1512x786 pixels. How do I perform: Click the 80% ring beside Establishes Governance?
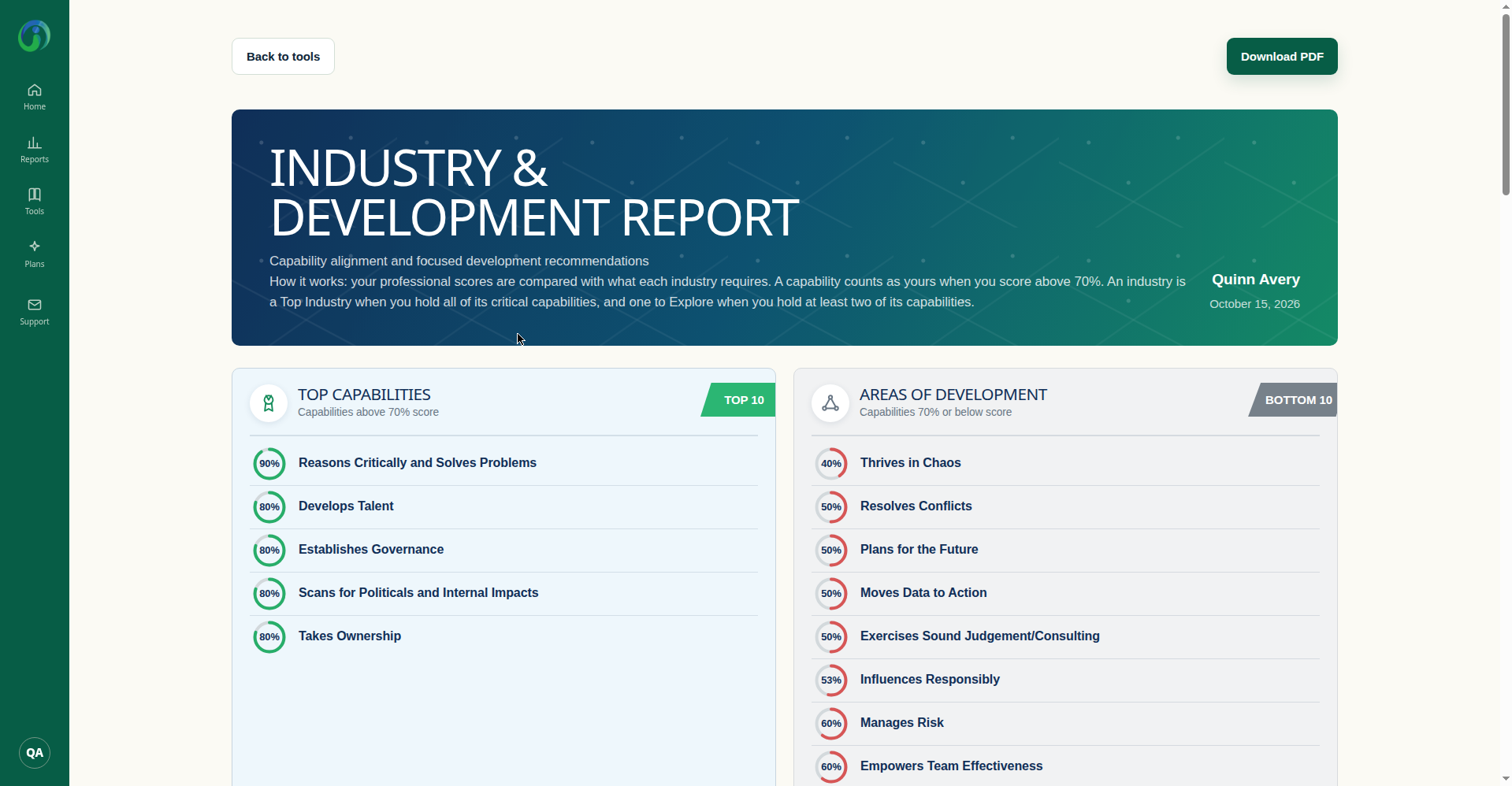pyautogui.click(x=269, y=551)
